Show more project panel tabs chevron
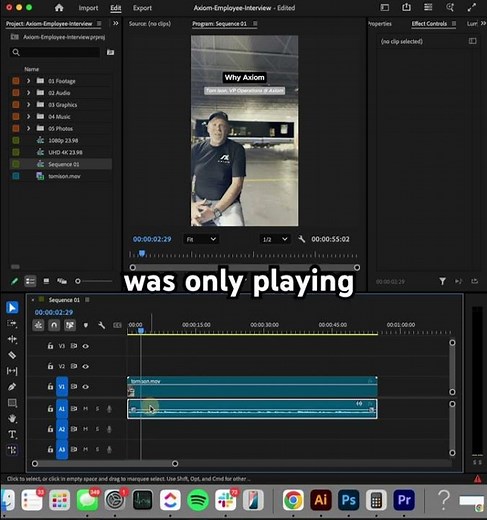This screenshot has height=520, width=487. coord(116,23)
